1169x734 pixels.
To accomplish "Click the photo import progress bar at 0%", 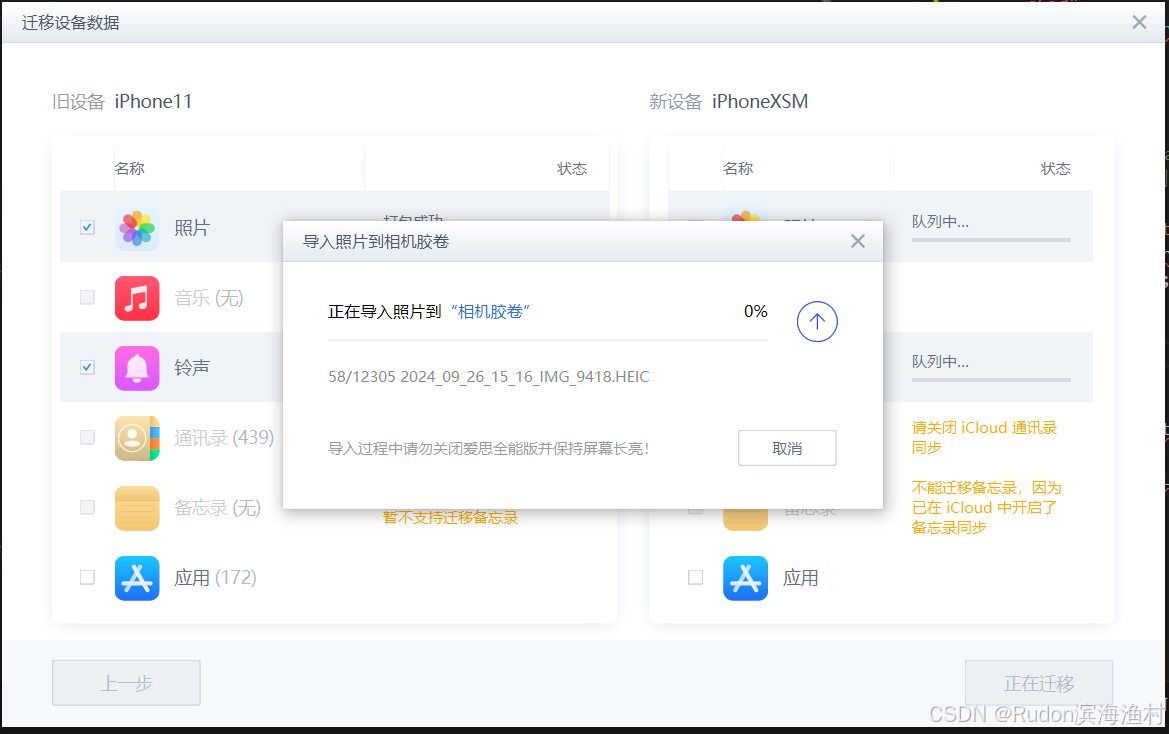I will tap(548, 340).
